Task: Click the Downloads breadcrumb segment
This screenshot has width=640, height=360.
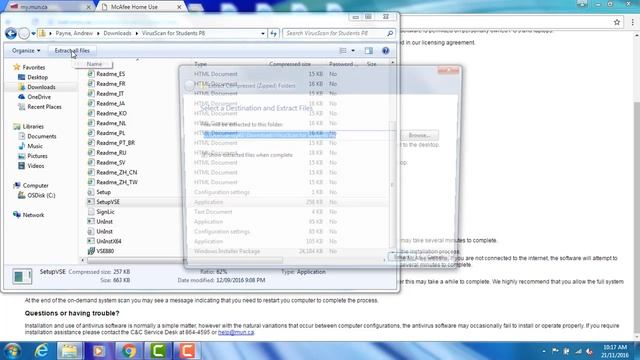Action: (117, 33)
